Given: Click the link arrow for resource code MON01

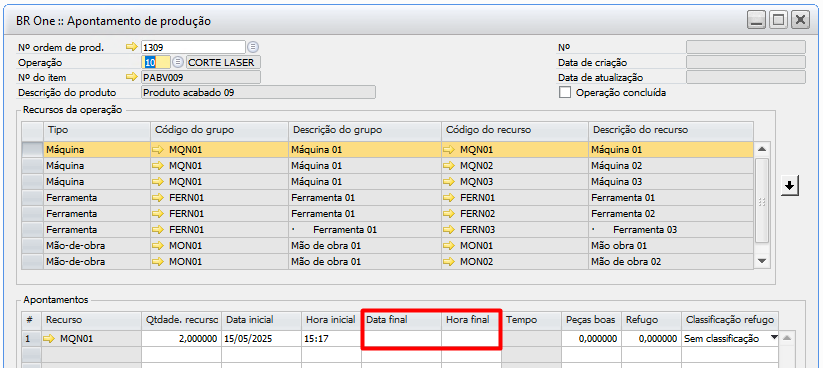Looking at the screenshot, I should coord(450,246).
